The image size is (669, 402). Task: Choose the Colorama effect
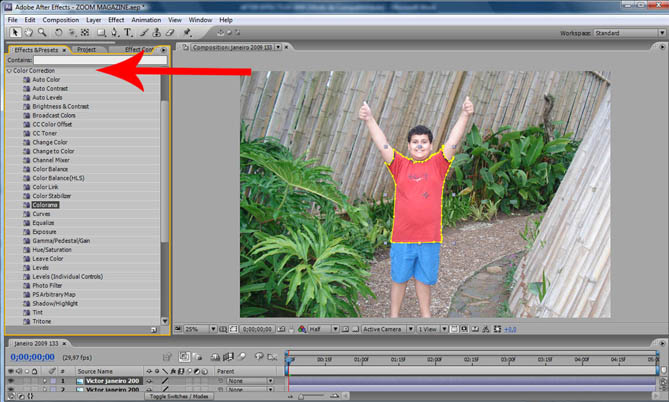pos(44,204)
